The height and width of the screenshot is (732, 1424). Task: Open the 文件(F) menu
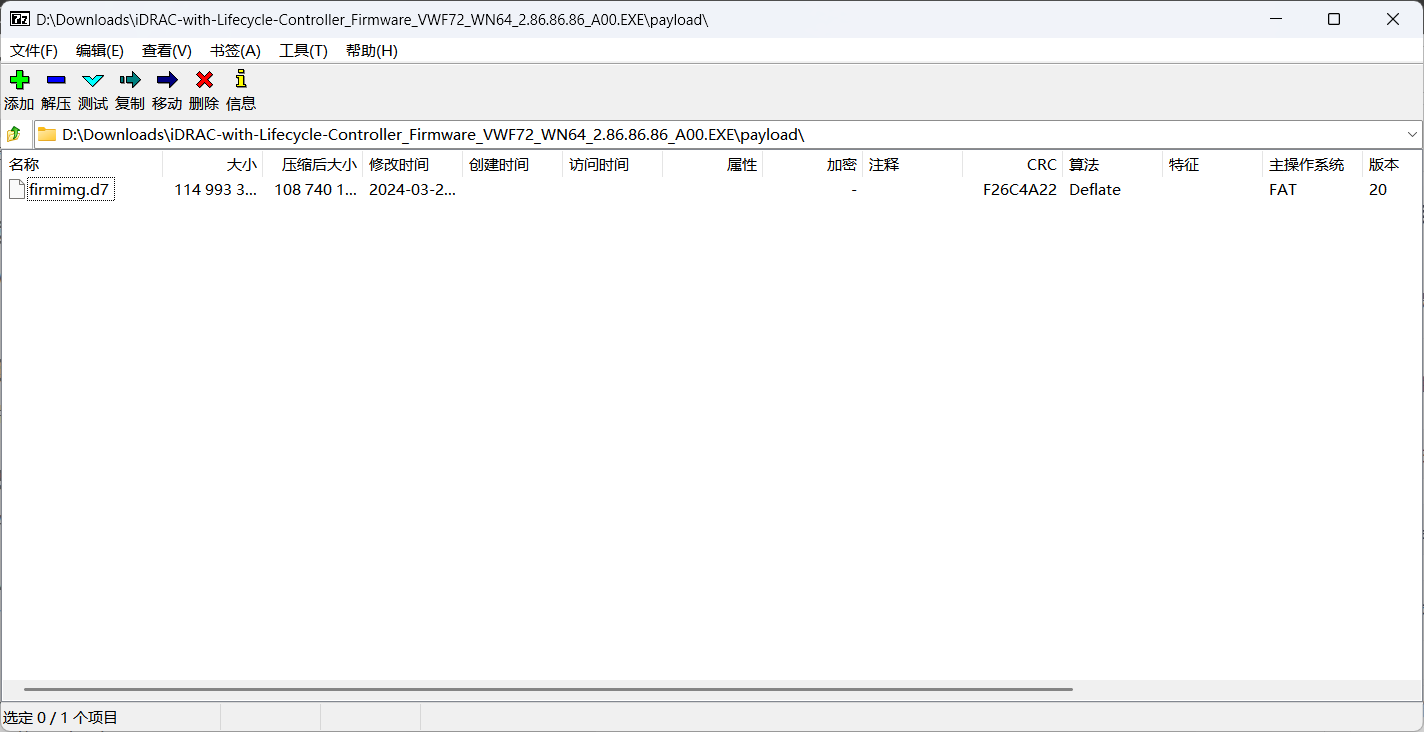(34, 51)
